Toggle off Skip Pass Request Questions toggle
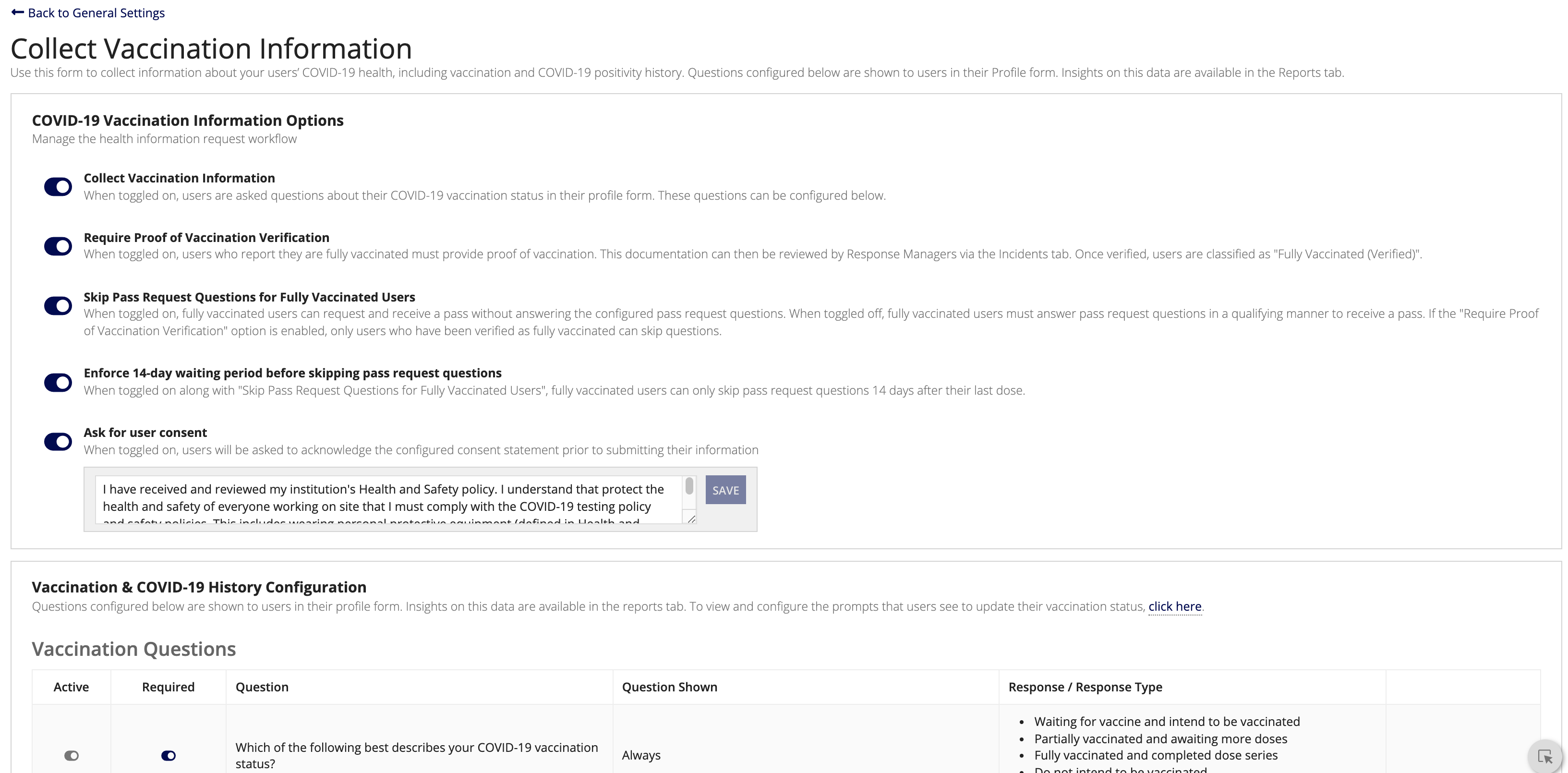Image resolution: width=1568 pixels, height=773 pixels. point(57,305)
